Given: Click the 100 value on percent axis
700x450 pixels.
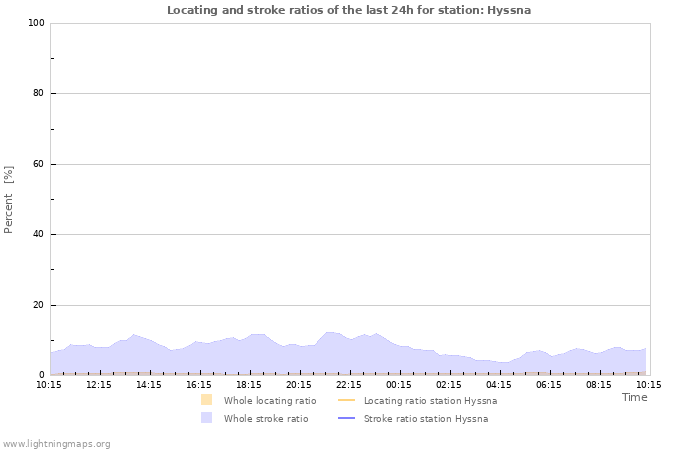Looking at the screenshot, I should point(37,23).
